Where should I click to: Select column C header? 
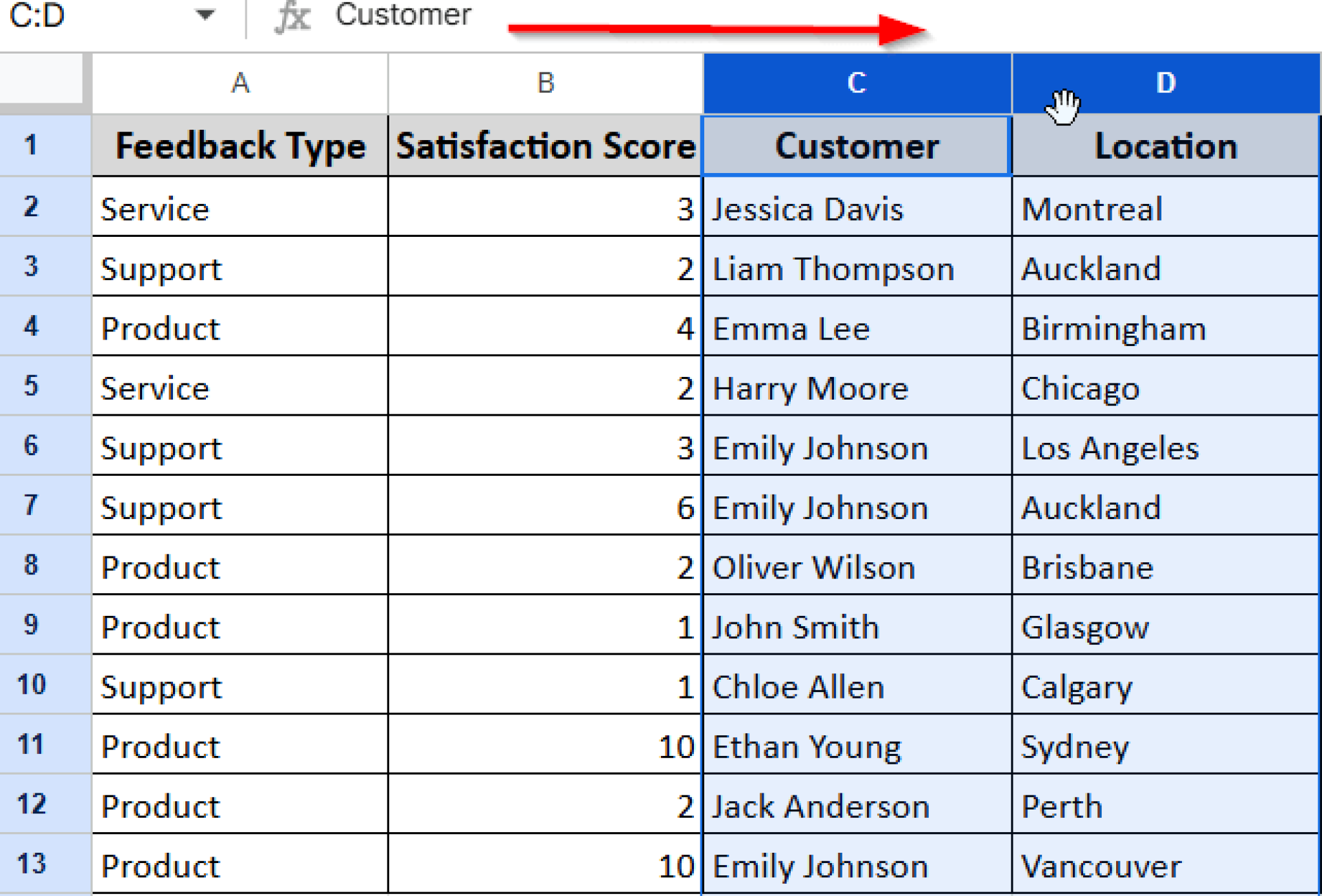[x=855, y=82]
